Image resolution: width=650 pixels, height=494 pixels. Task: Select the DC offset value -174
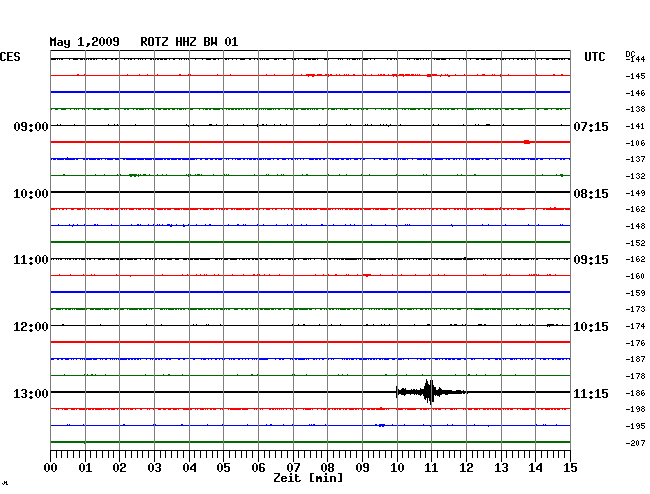[635, 327]
